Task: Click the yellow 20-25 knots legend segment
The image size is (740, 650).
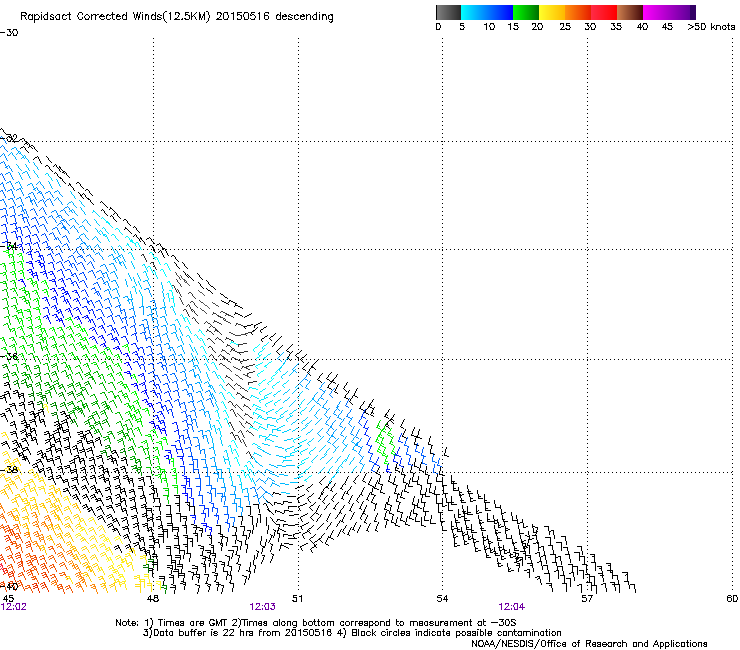Action: [x=552, y=12]
